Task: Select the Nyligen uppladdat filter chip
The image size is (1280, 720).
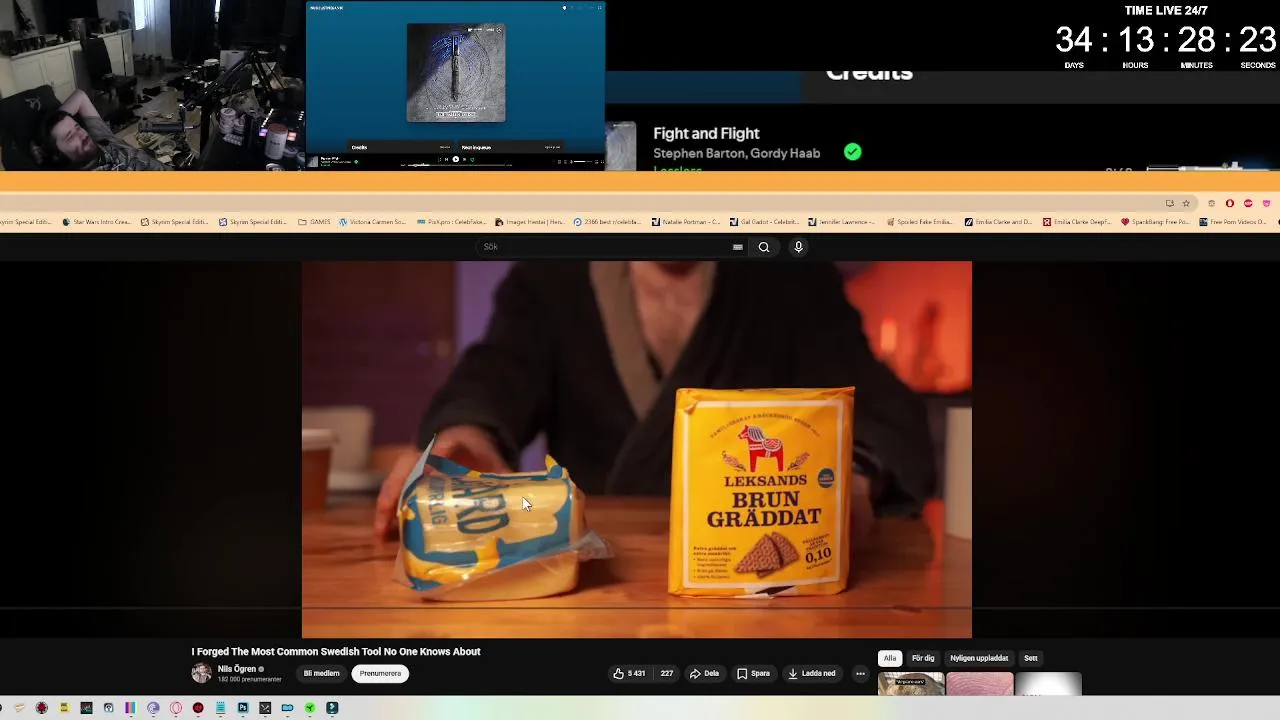Action: (x=979, y=658)
